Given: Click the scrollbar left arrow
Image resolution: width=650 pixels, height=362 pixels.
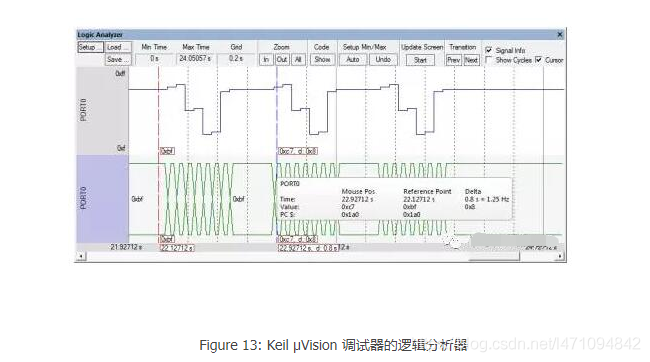Looking at the screenshot, I should pos(81,256).
